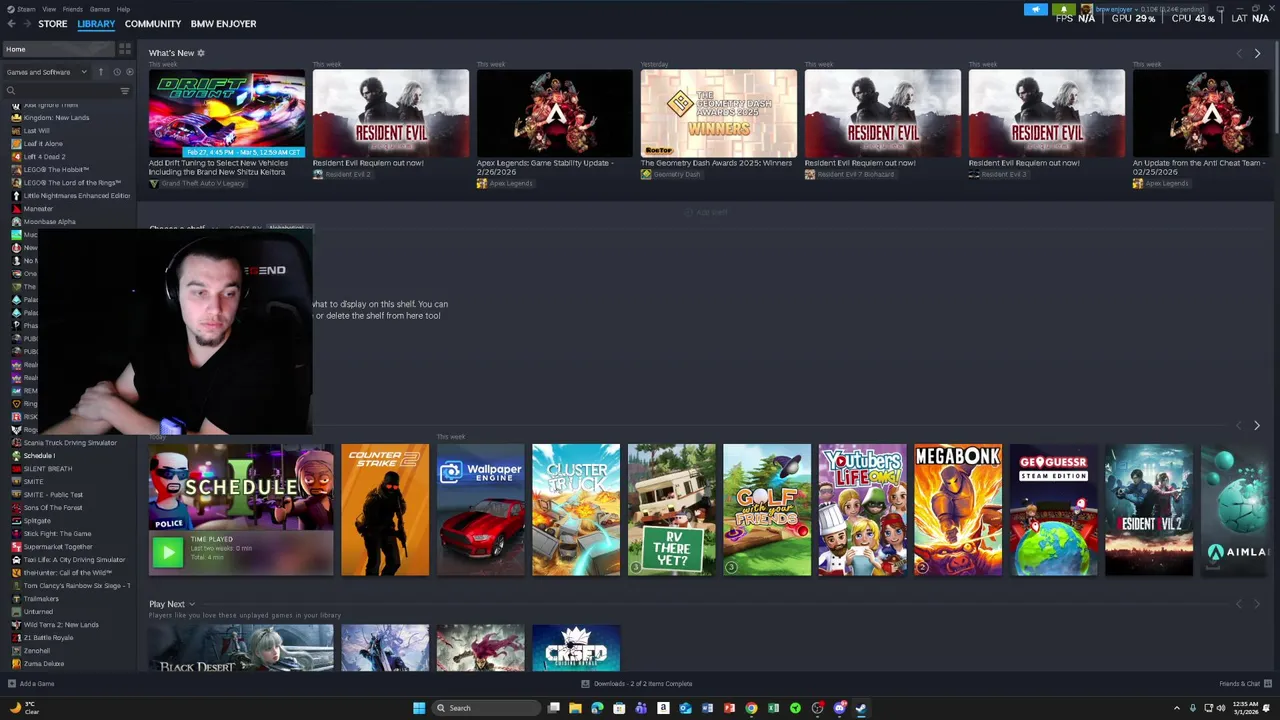
Task: Open Geometry Dash Awards Winners thumbnail
Action: (719, 113)
